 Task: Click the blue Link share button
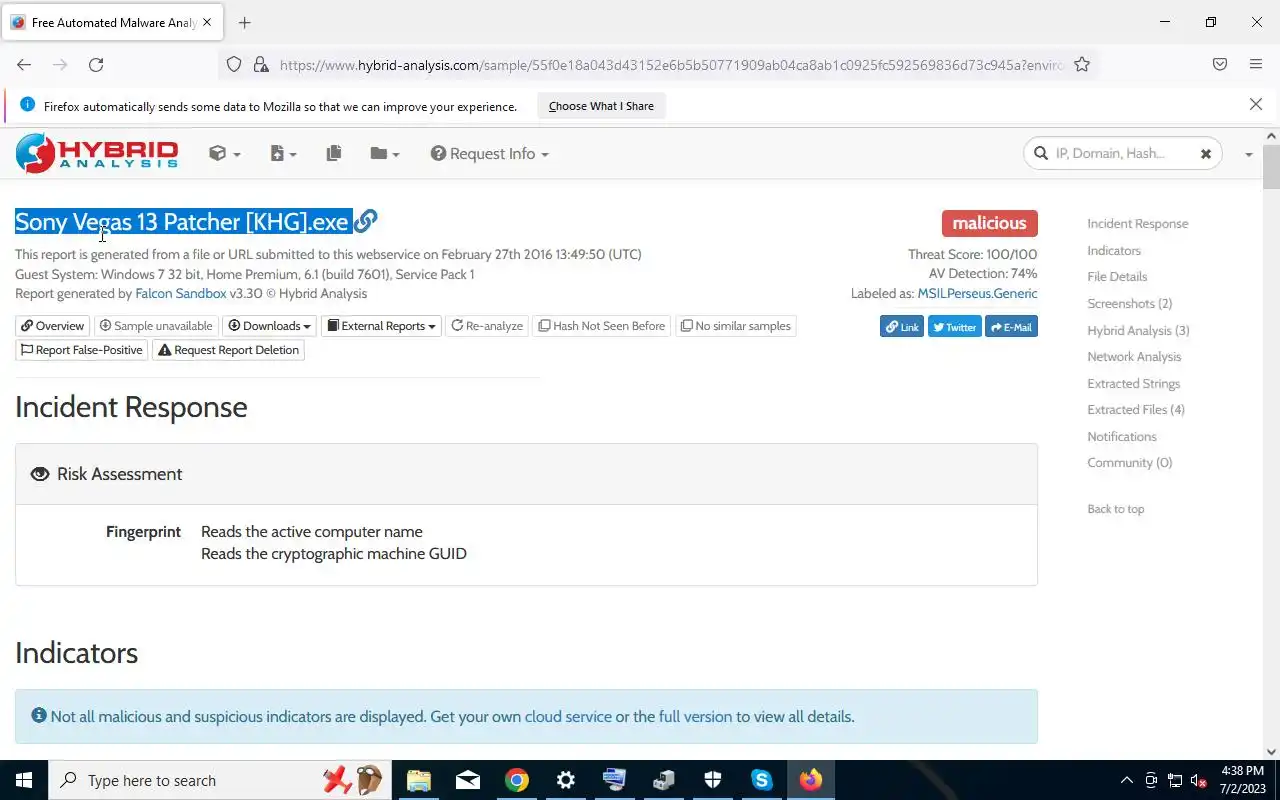[x=902, y=327]
